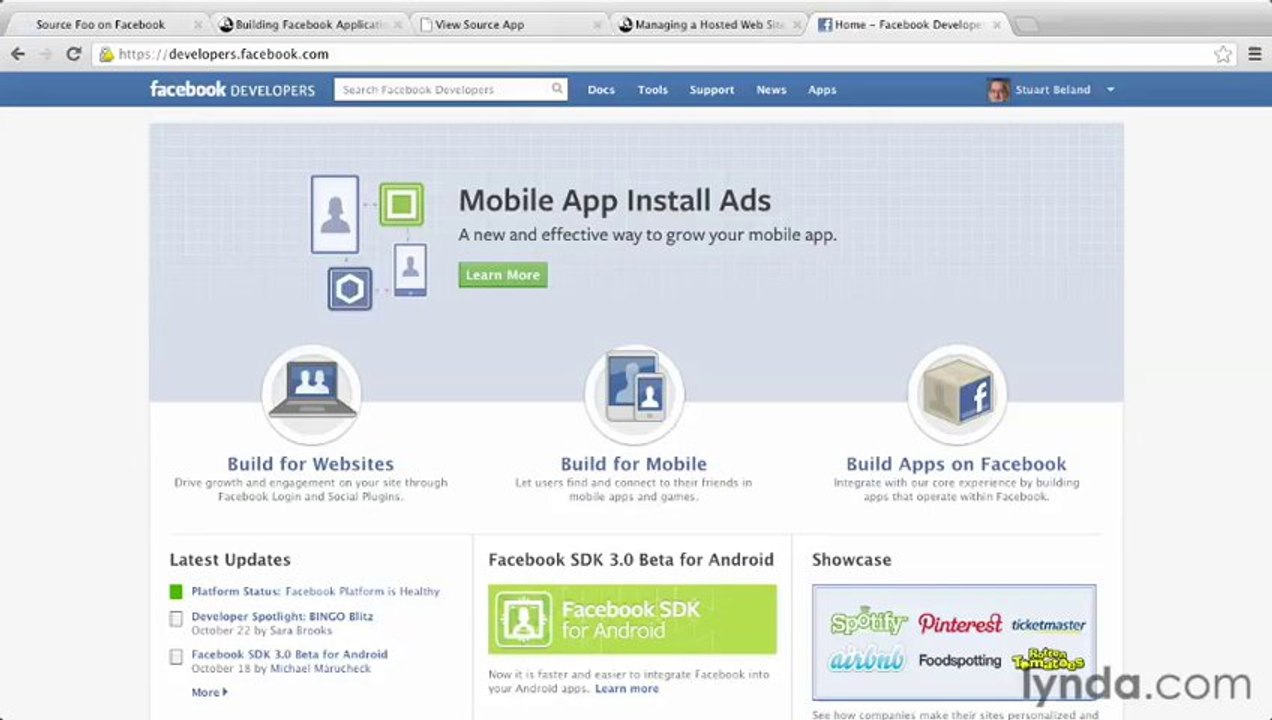Open the Chrome menu icon

point(1254,54)
